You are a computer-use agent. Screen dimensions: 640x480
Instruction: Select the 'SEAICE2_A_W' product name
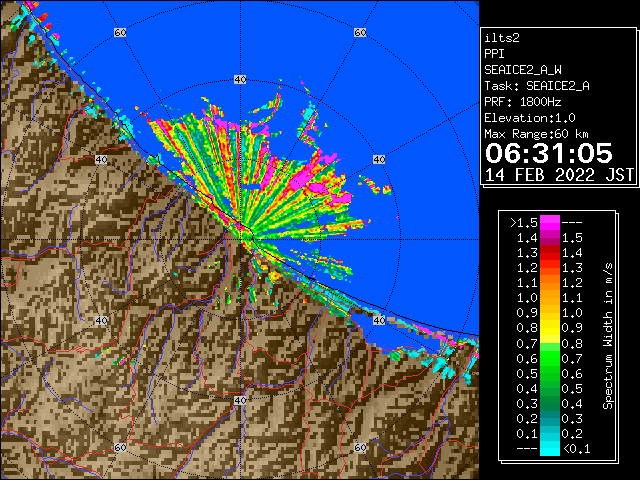pos(523,70)
